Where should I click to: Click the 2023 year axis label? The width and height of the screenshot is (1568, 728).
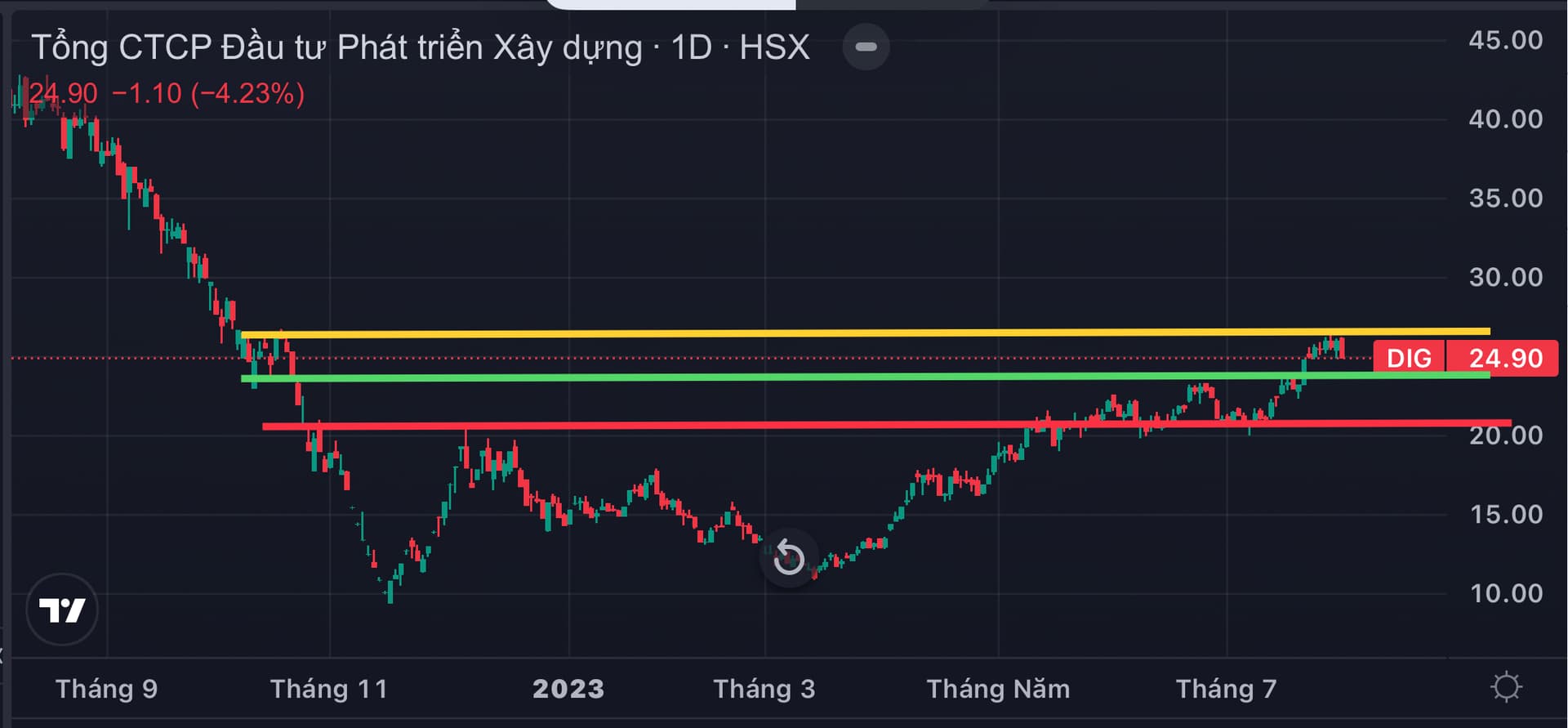pos(568,689)
